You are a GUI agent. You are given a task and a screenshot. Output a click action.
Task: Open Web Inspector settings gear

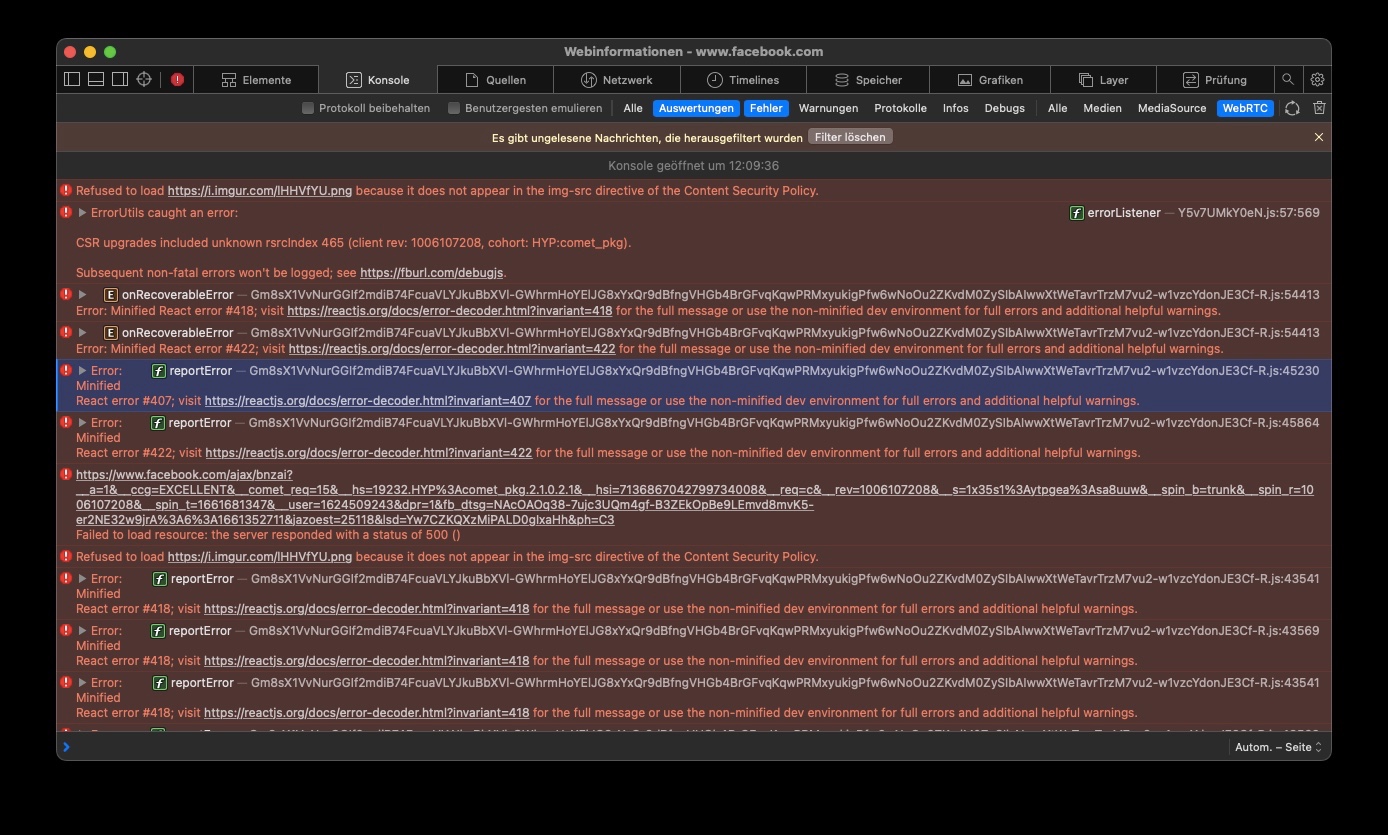[x=1317, y=80]
